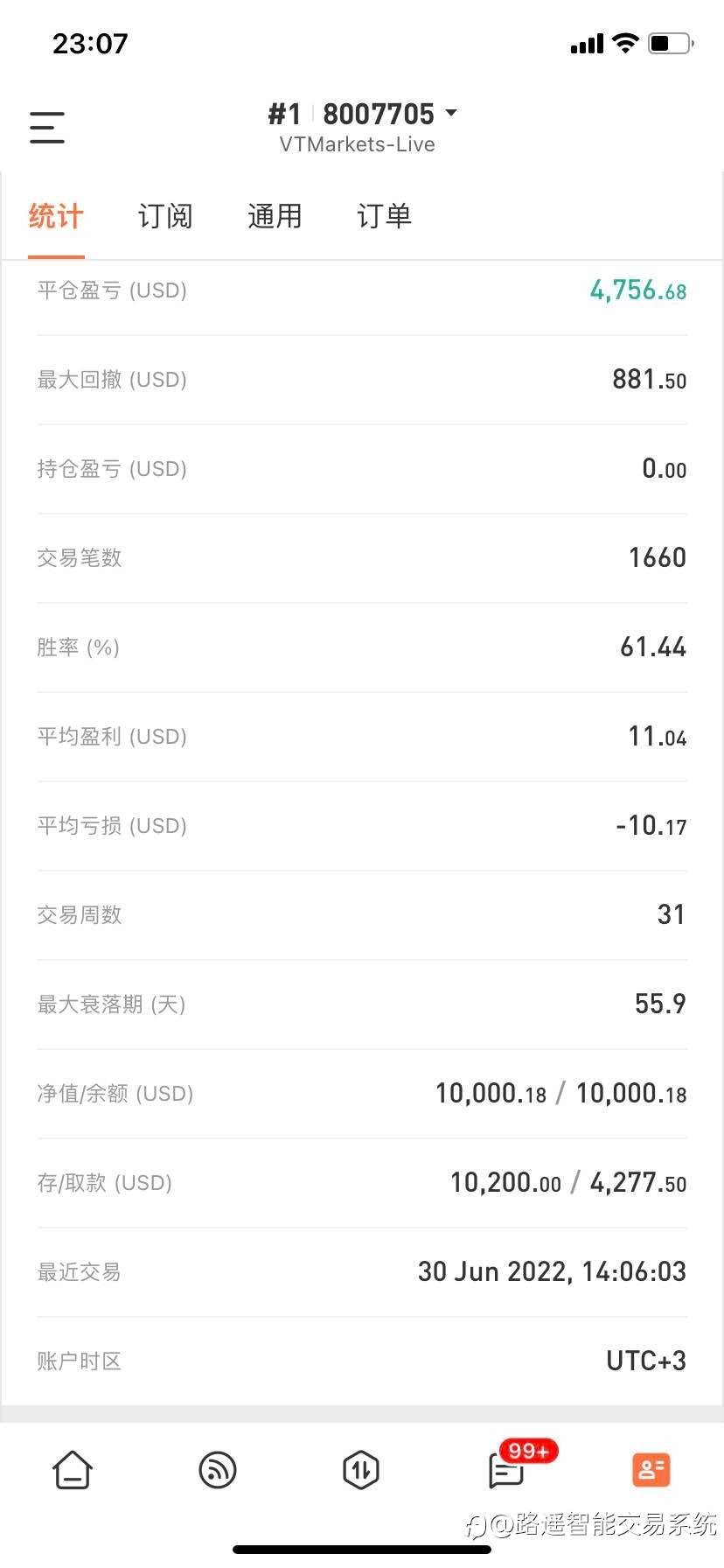
Task: Open the trade arrows hexagon icon
Action: (361, 1470)
